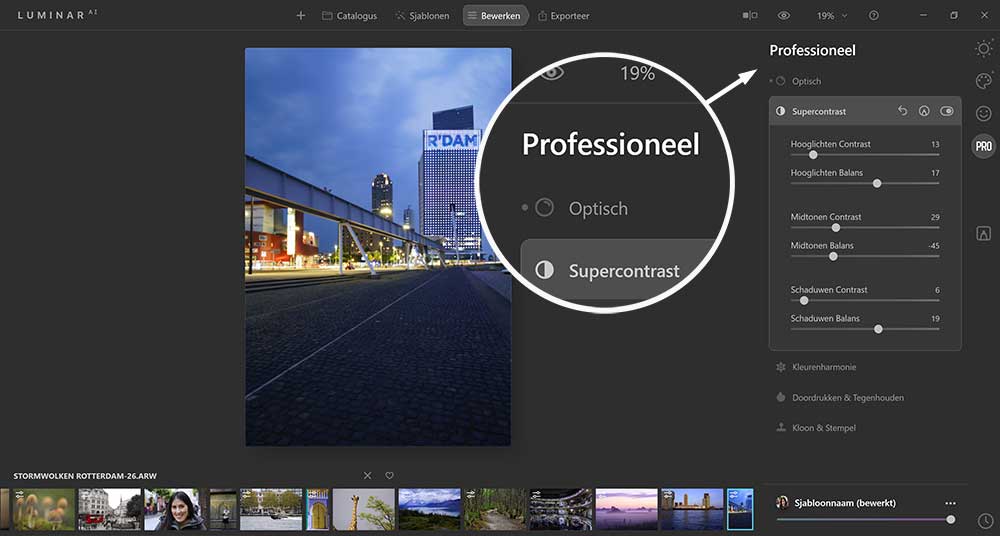Screen dimensions: 1000x536
Task: Select the Bewerken tab
Action: [x=495, y=15]
